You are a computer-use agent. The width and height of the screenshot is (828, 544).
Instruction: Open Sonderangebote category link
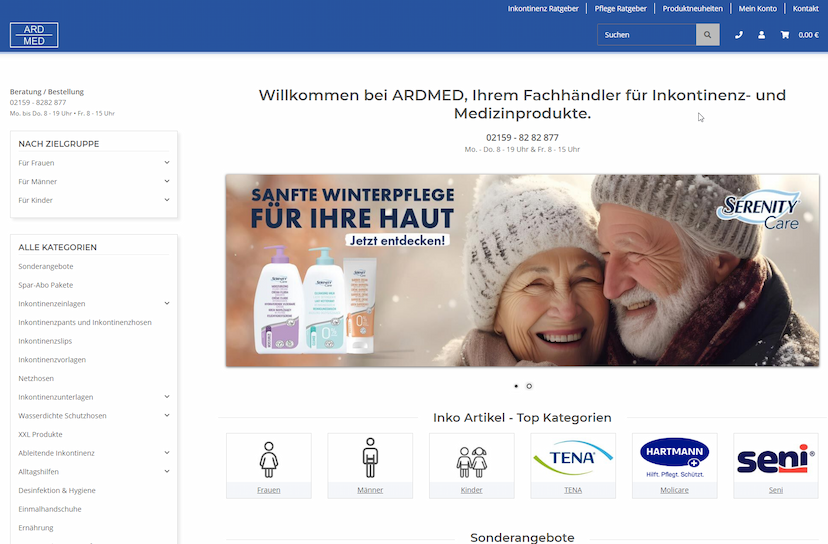coord(46,266)
